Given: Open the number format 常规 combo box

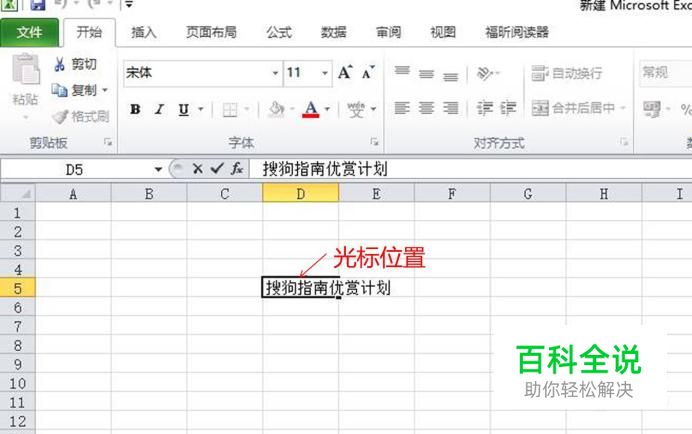Looking at the screenshot, I should click(x=665, y=72).
